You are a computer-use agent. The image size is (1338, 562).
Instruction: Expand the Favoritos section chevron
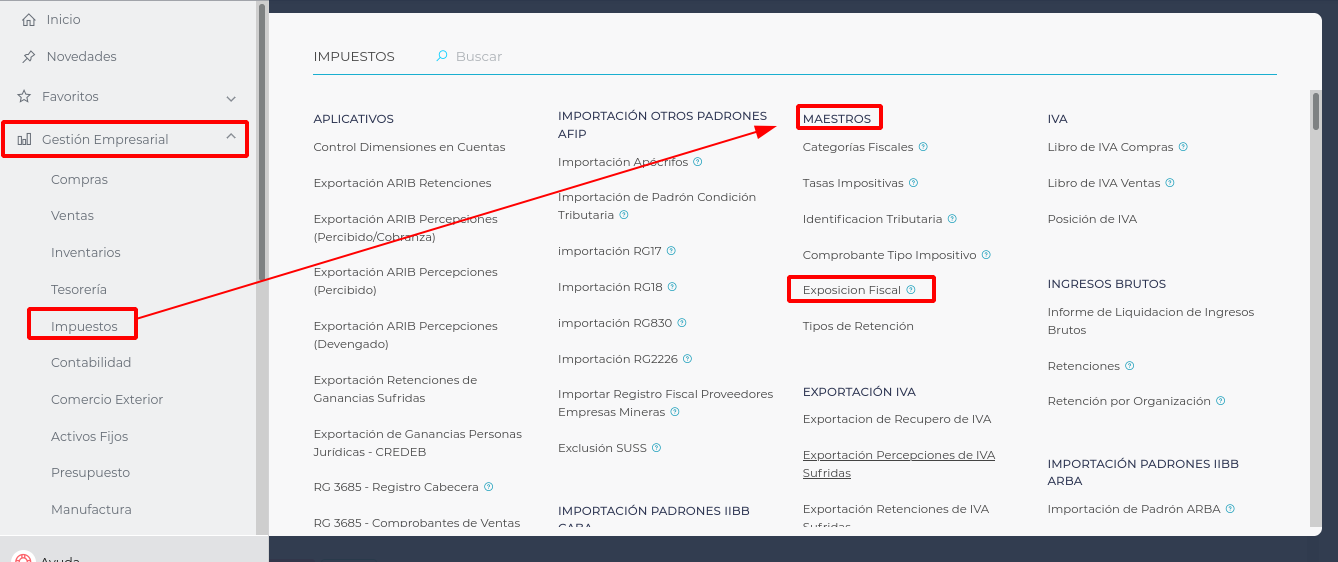[x=231, y=98]
